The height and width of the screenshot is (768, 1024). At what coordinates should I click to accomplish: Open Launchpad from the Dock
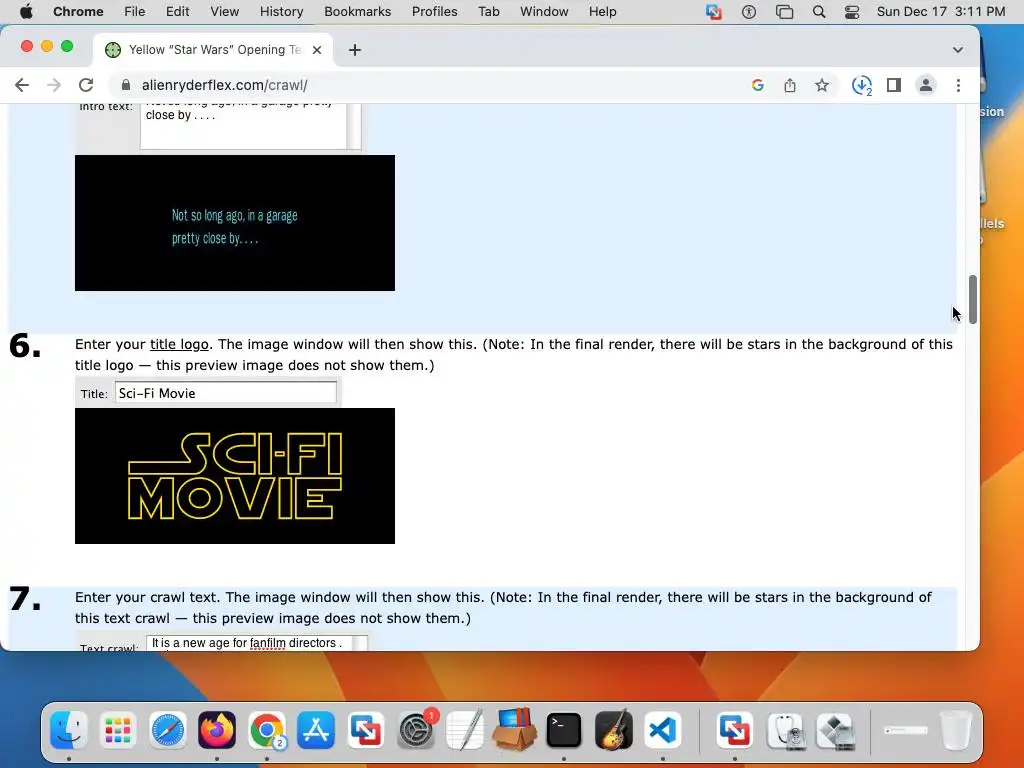pos(118,730)
